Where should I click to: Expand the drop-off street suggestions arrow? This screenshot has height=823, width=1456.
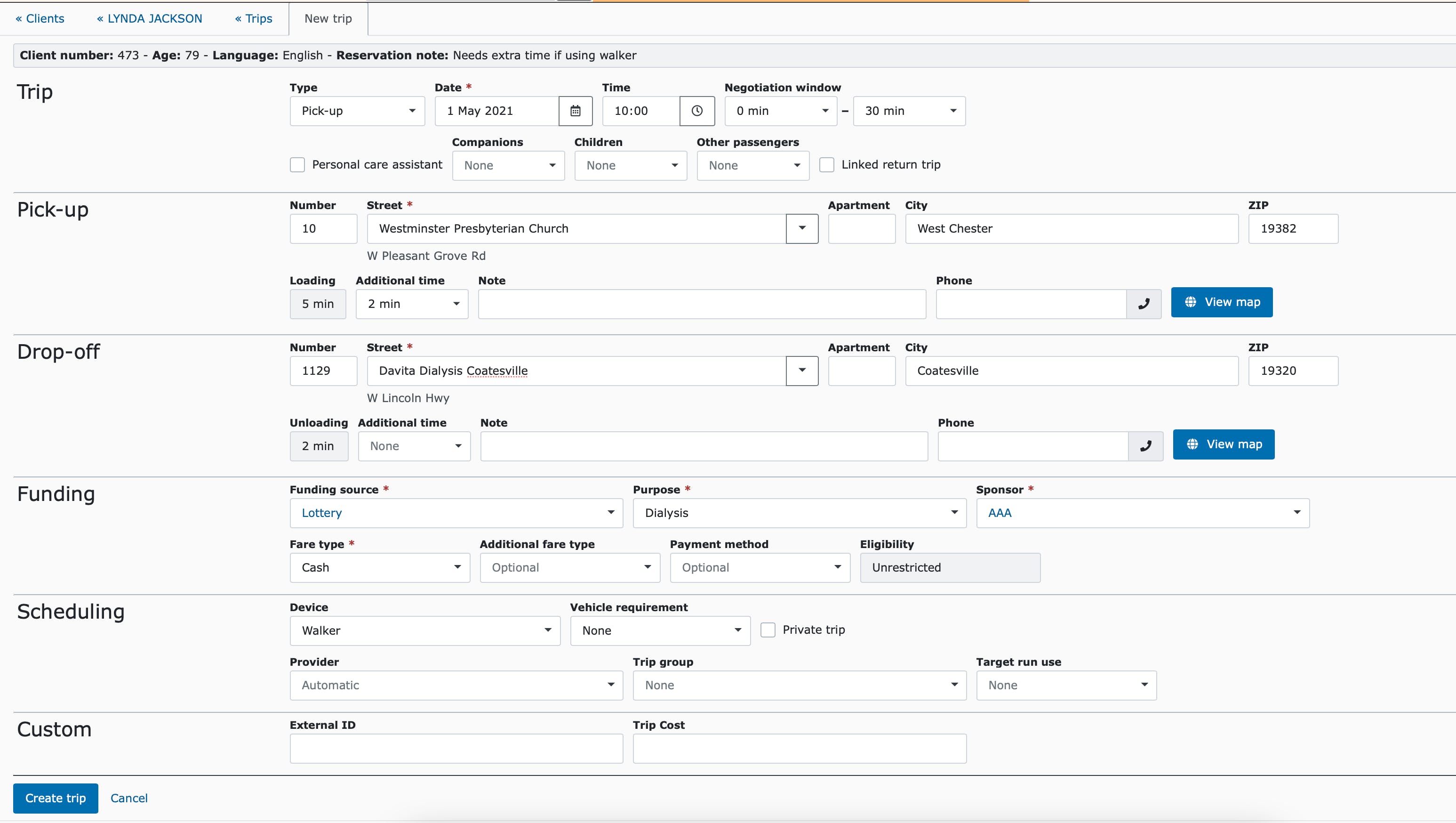click(x=801, y=371)
